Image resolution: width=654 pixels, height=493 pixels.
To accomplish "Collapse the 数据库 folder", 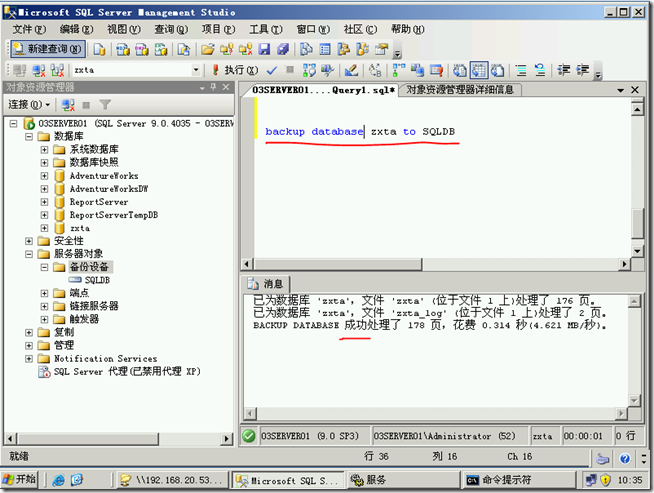I will point(29,136).
